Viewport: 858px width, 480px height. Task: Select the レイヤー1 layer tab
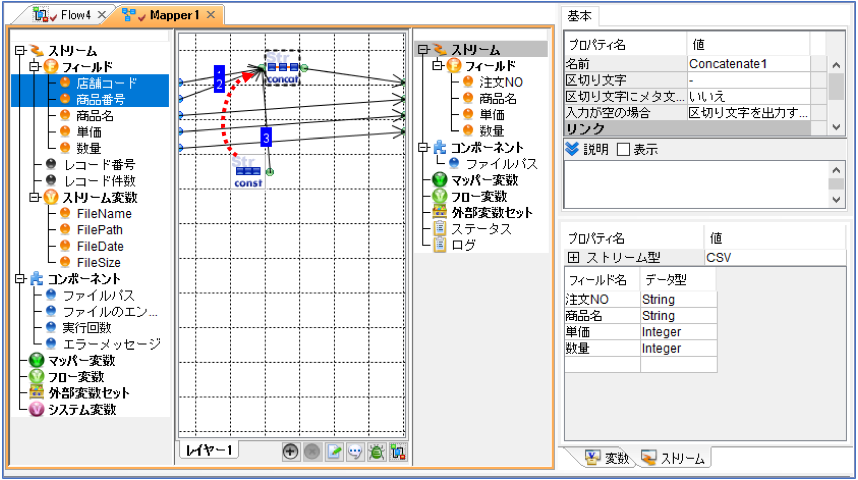(x=209, y=450)
